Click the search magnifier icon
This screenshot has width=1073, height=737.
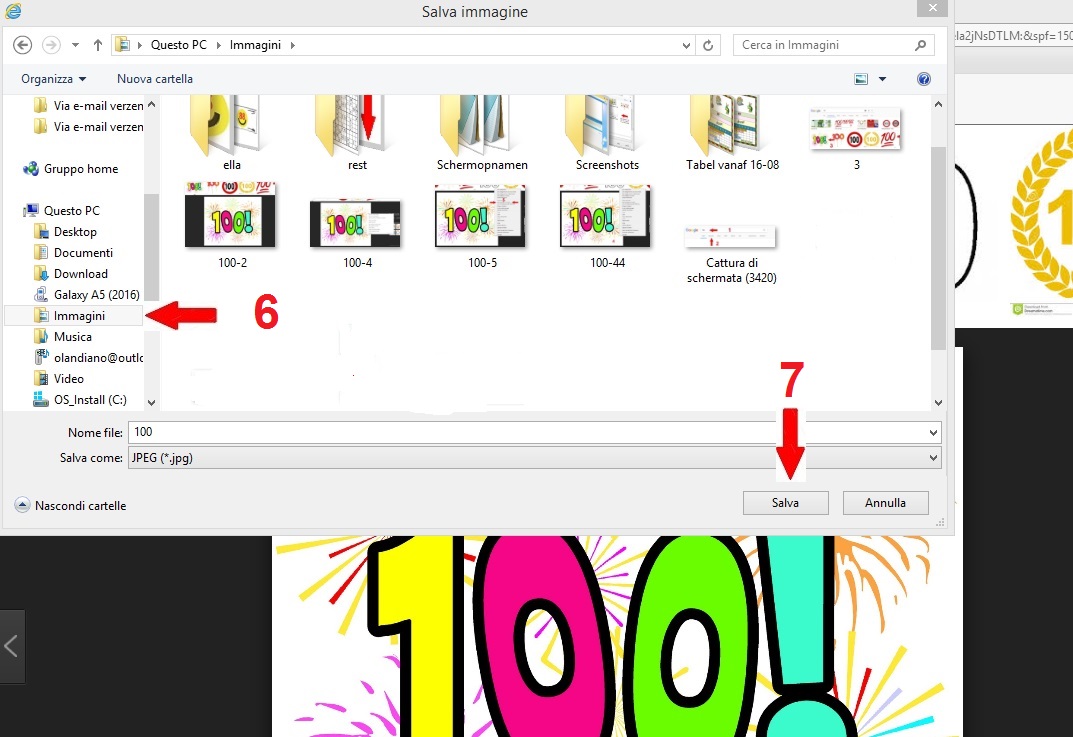(x=920, y=45)
